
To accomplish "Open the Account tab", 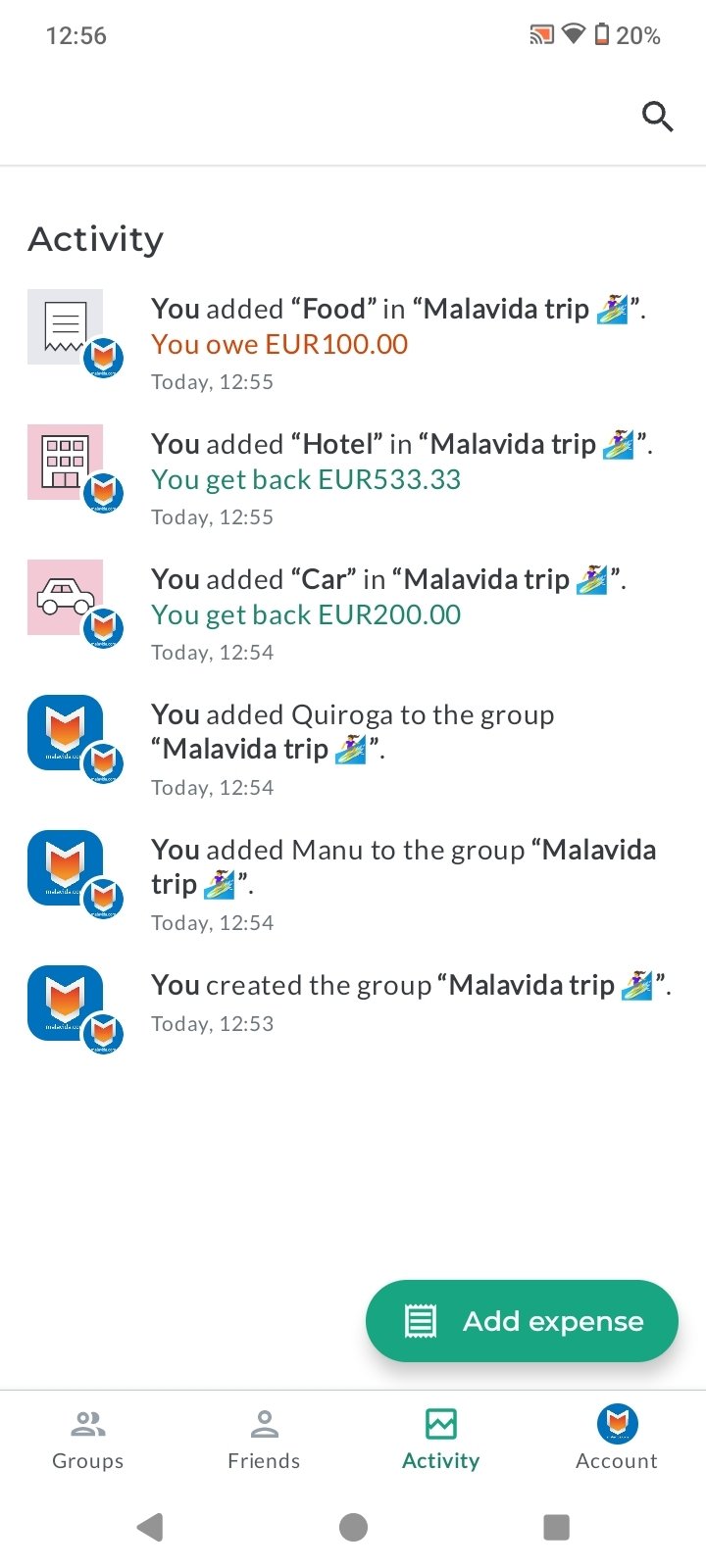I will pos(617,1440).
